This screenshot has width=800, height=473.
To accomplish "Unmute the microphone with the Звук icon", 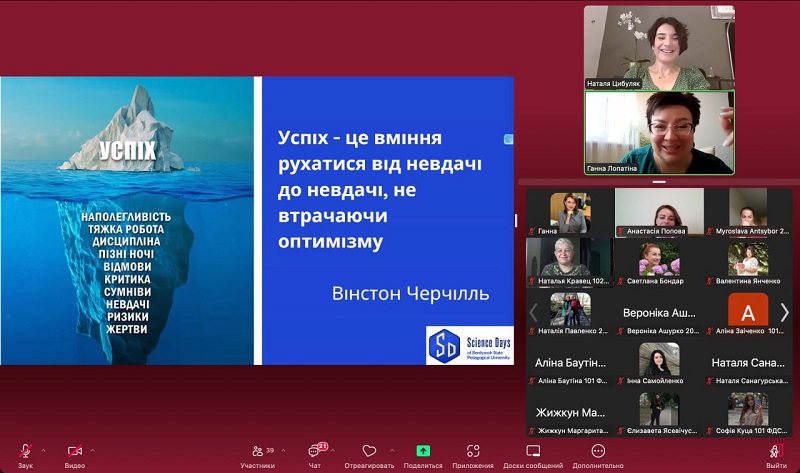I will click(25, 452).
